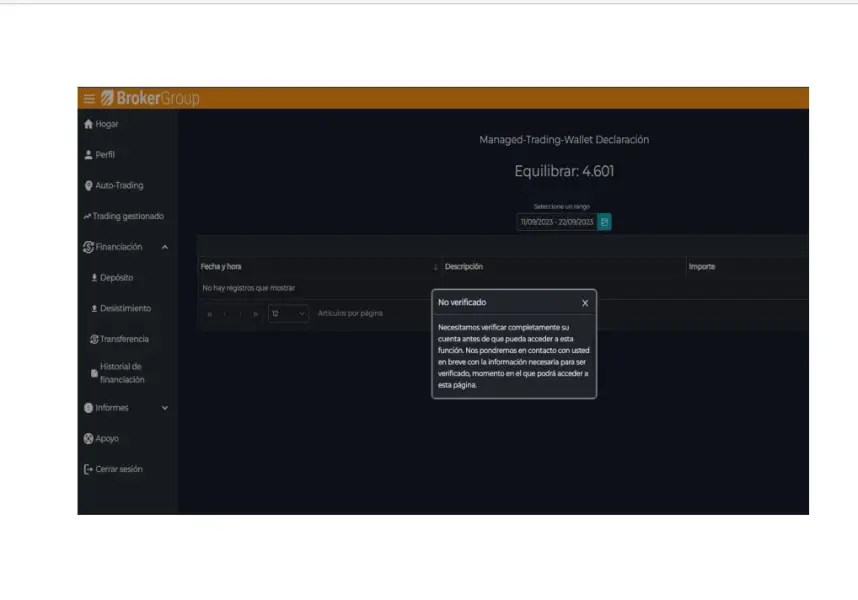
Task: Select Trading gestionado in sidebar
Action: pyautogui.click(x=127, y=216)
